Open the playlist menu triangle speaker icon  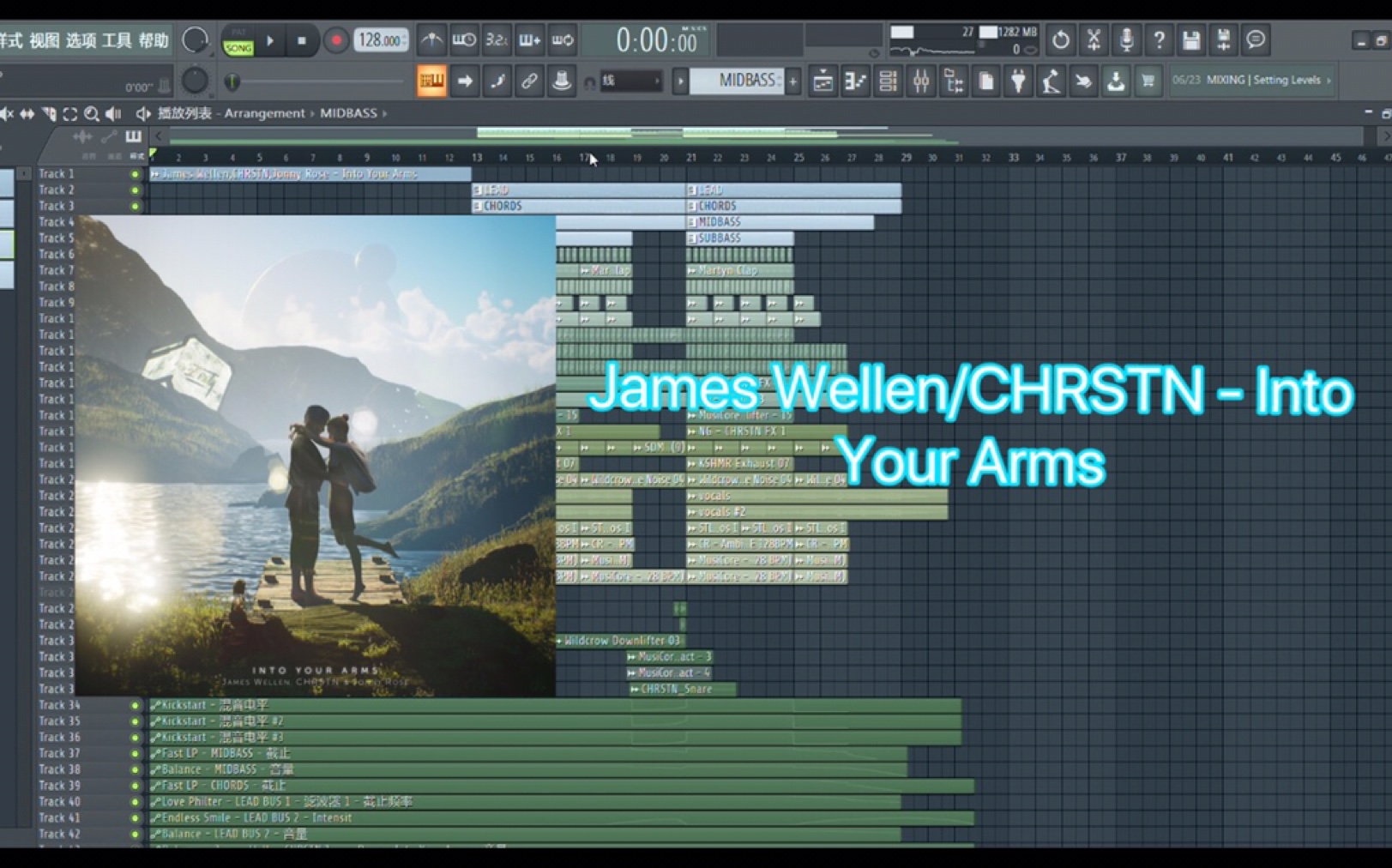[x=142, y=113]
